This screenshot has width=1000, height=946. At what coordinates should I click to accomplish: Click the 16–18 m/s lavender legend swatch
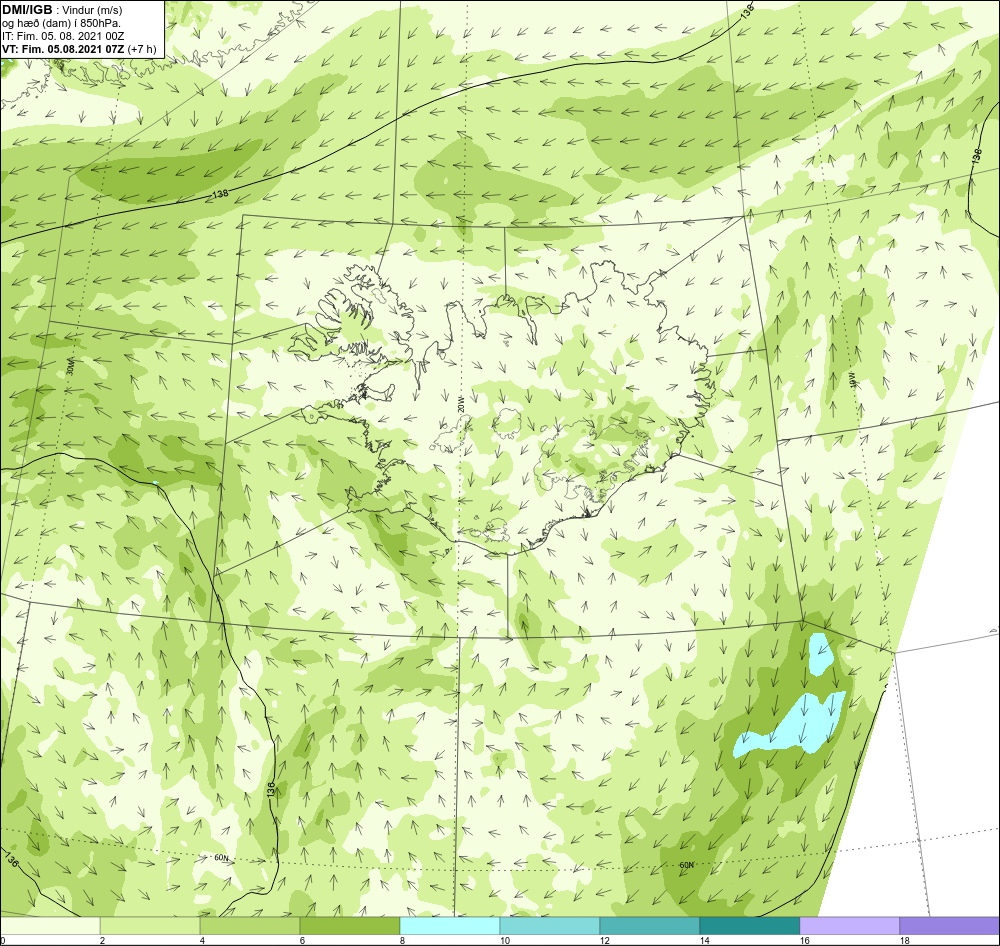coord(849,926)
